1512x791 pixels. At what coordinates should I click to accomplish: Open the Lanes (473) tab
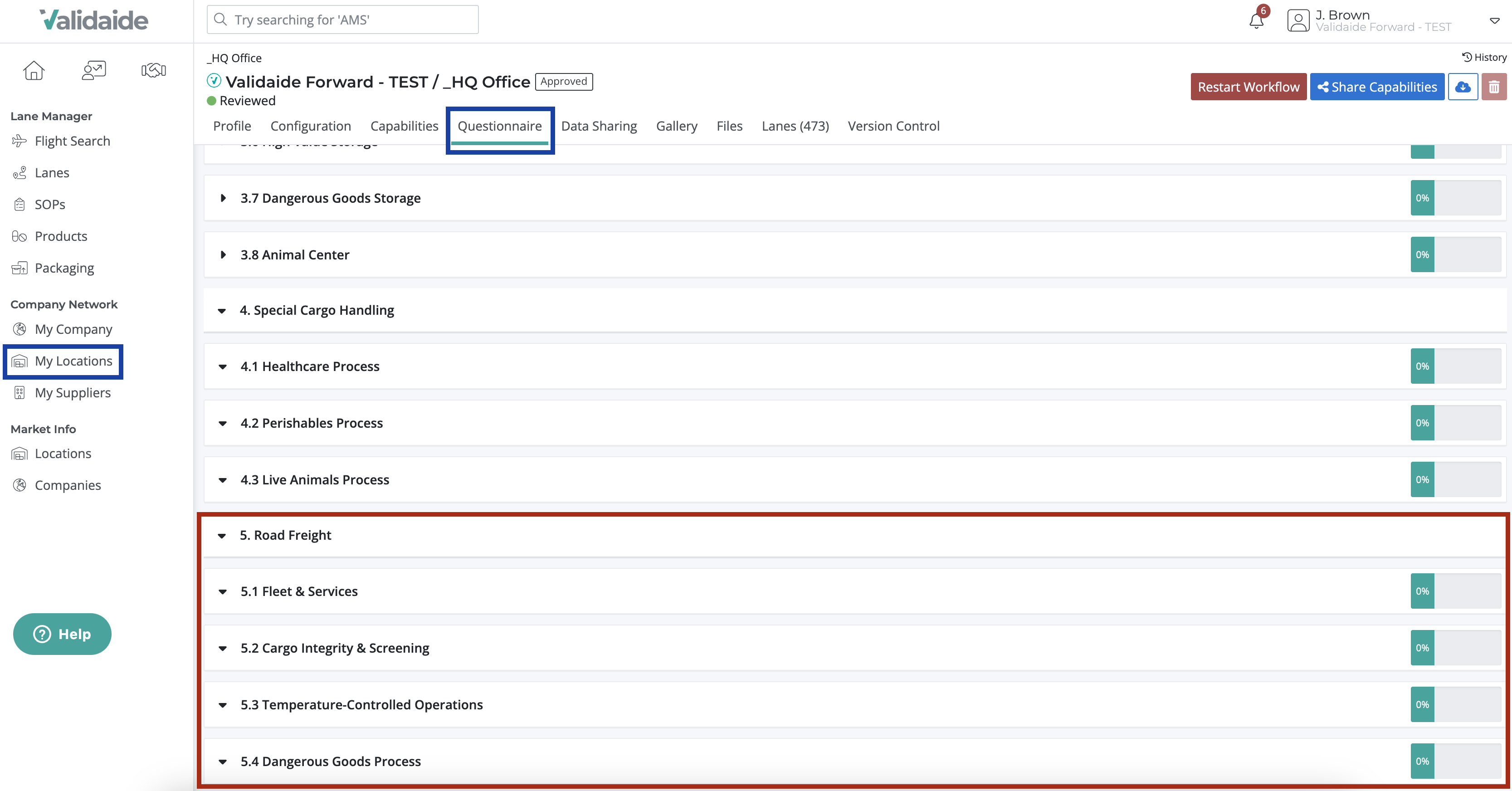[x=795, y=126]
